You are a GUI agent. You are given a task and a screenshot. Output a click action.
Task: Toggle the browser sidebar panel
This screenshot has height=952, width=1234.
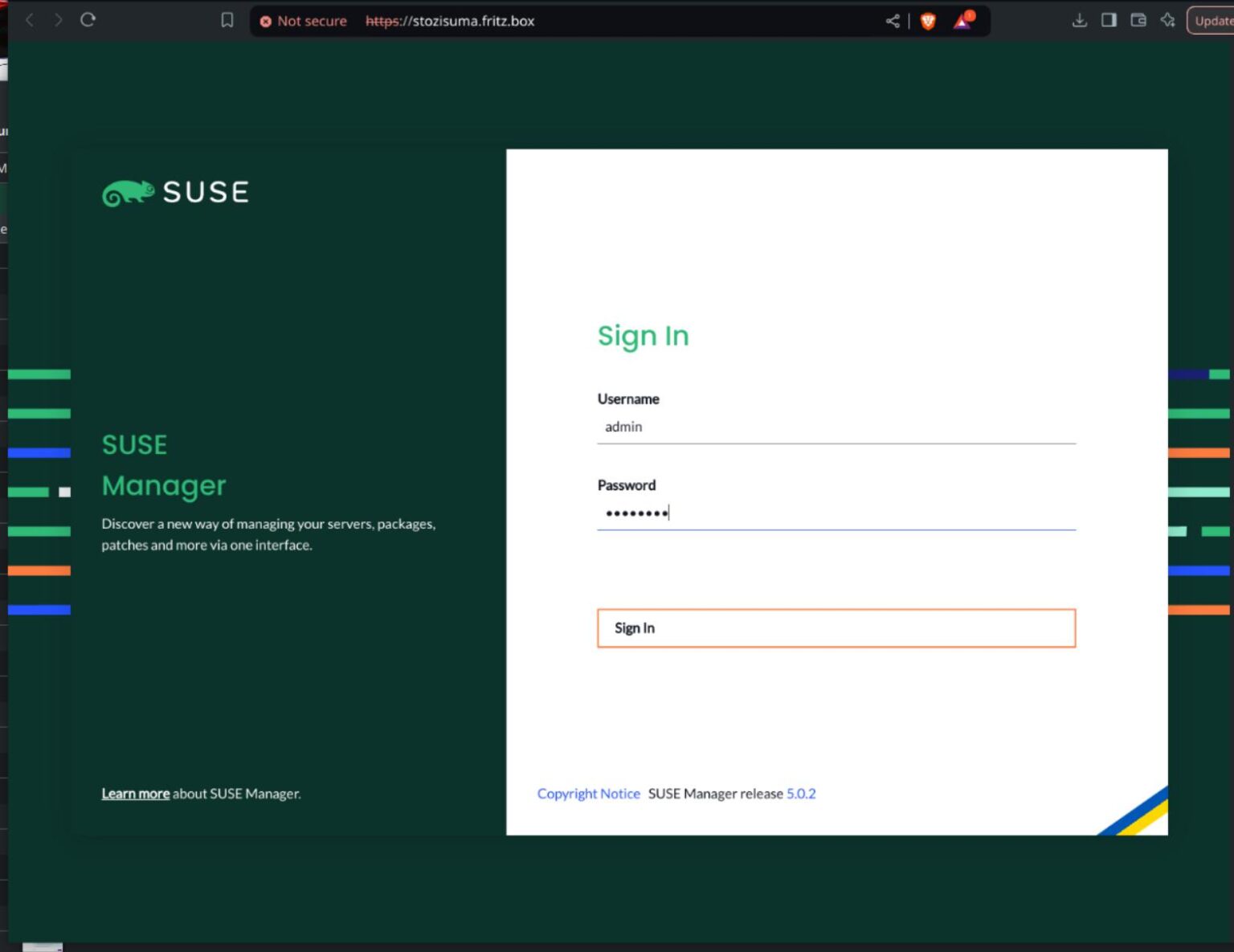(x=1109, y=20)
